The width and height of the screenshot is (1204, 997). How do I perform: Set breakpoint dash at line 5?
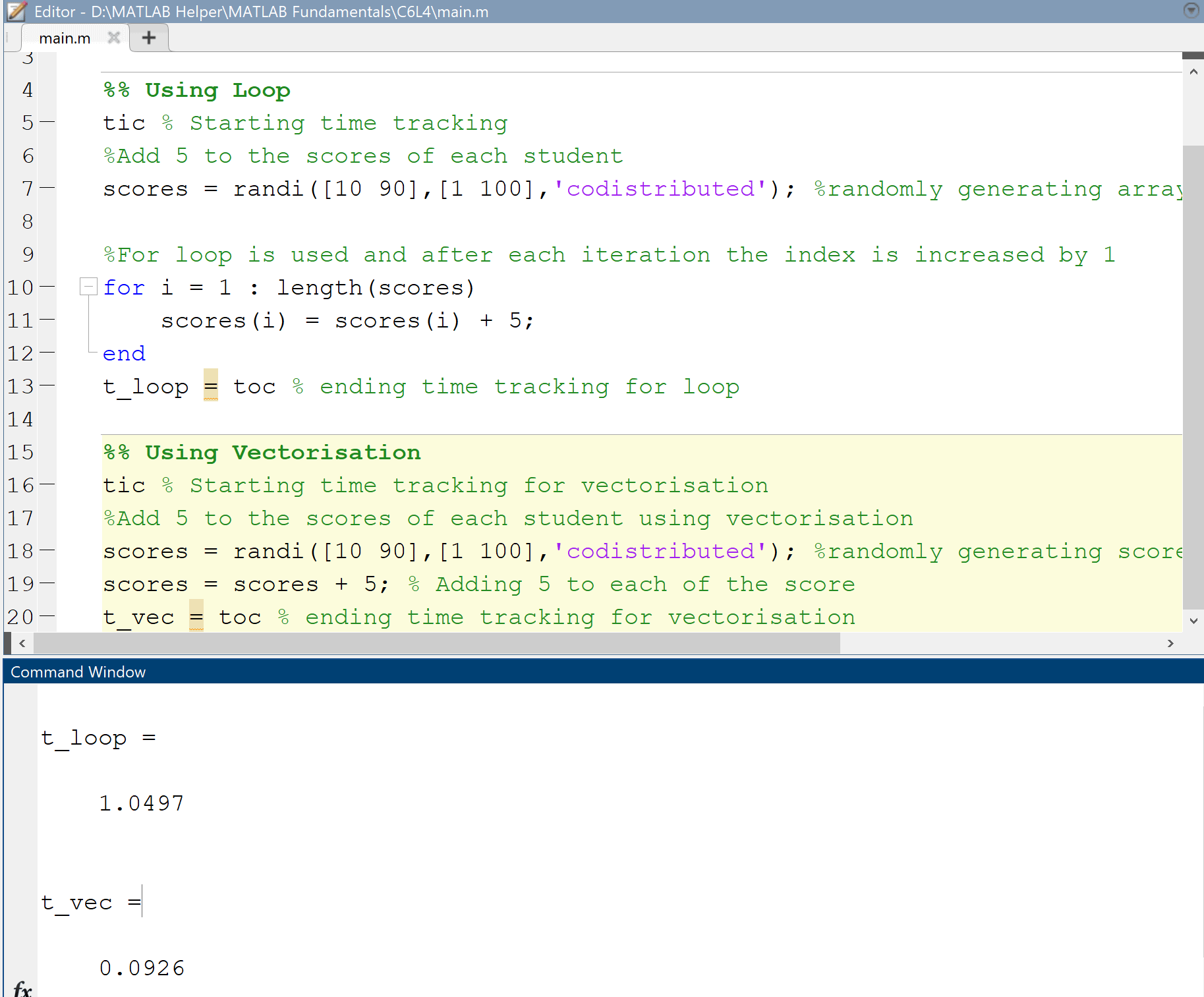pyautogui.click(x=47, y=121)
